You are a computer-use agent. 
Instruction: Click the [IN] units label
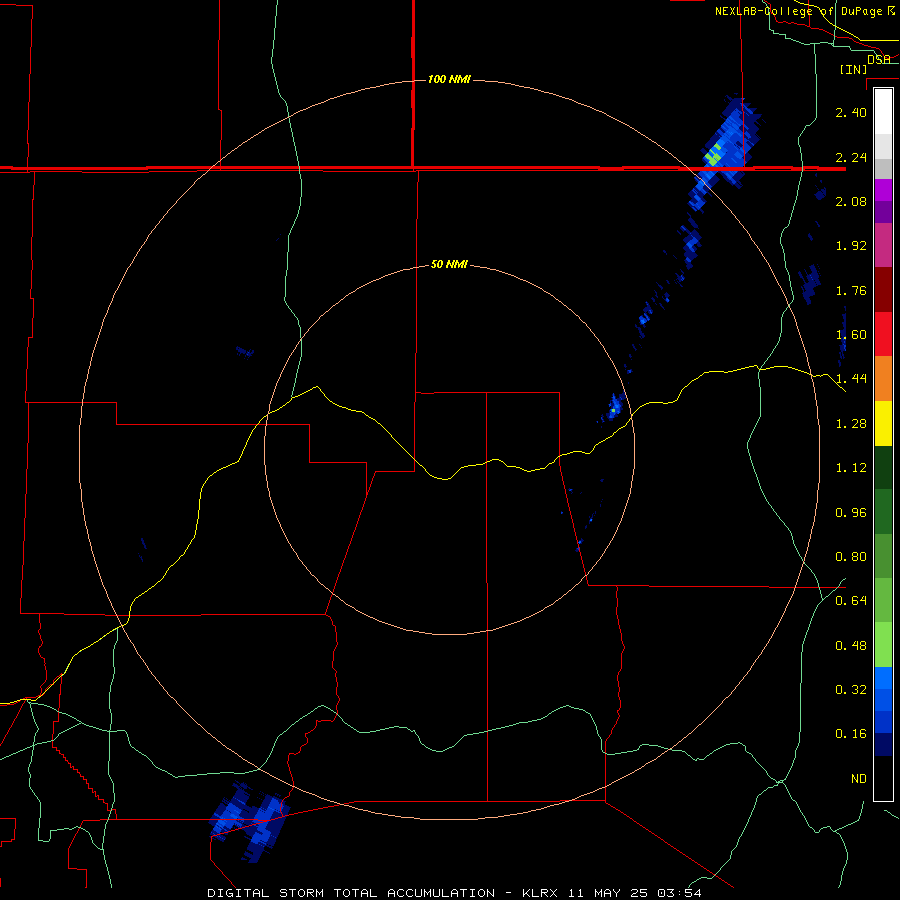(853, 69)
